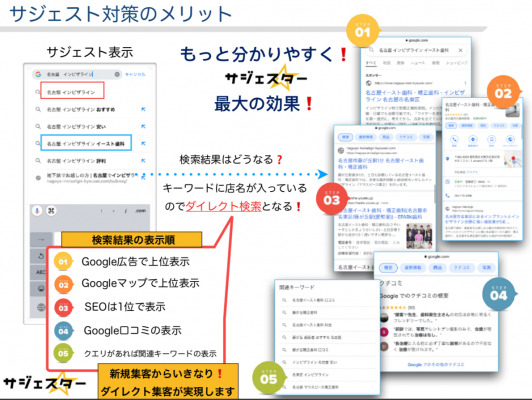This screenshot has height=400, width=532.
Task: Open the 概要 tab in the STEP 04 panel
Action: pyautogui.click(x=388, y=267)
